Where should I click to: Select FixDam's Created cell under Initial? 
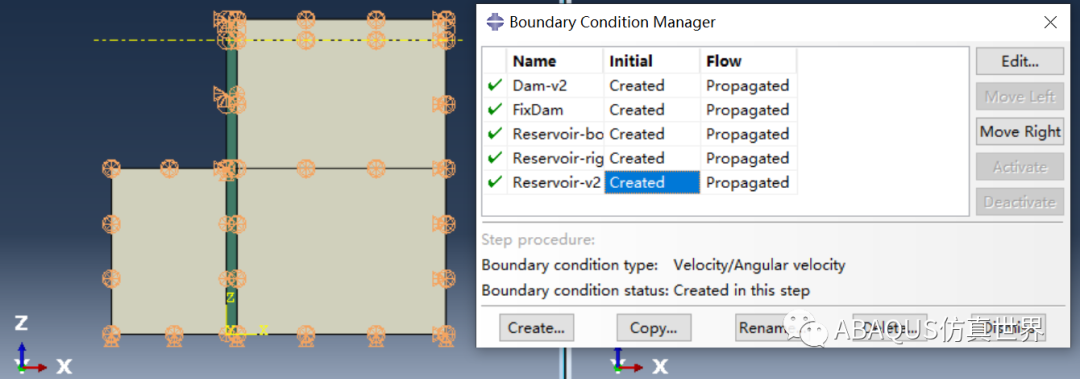tap(652, 110)
